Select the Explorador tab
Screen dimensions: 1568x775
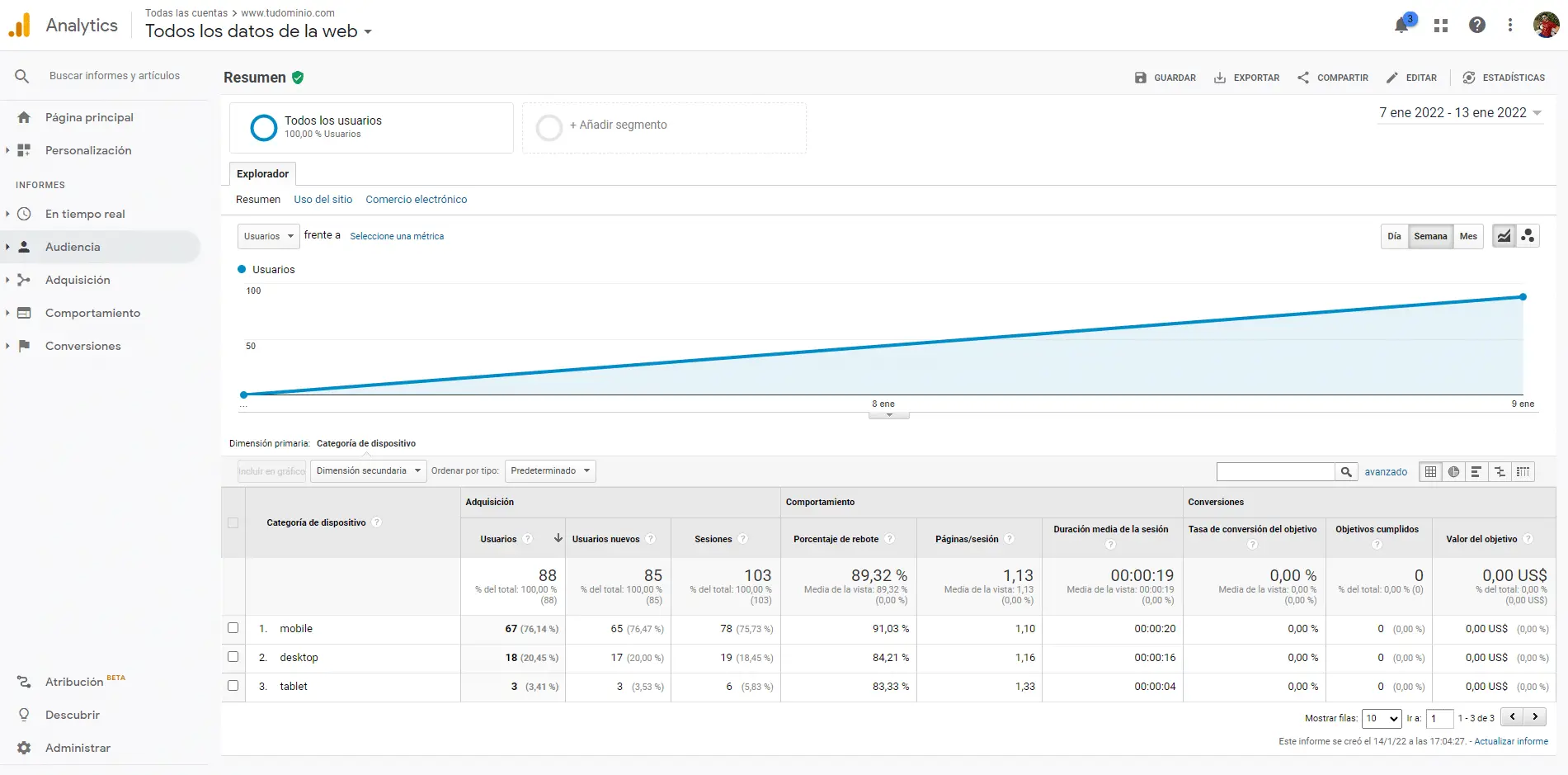[x=262, y=174]
